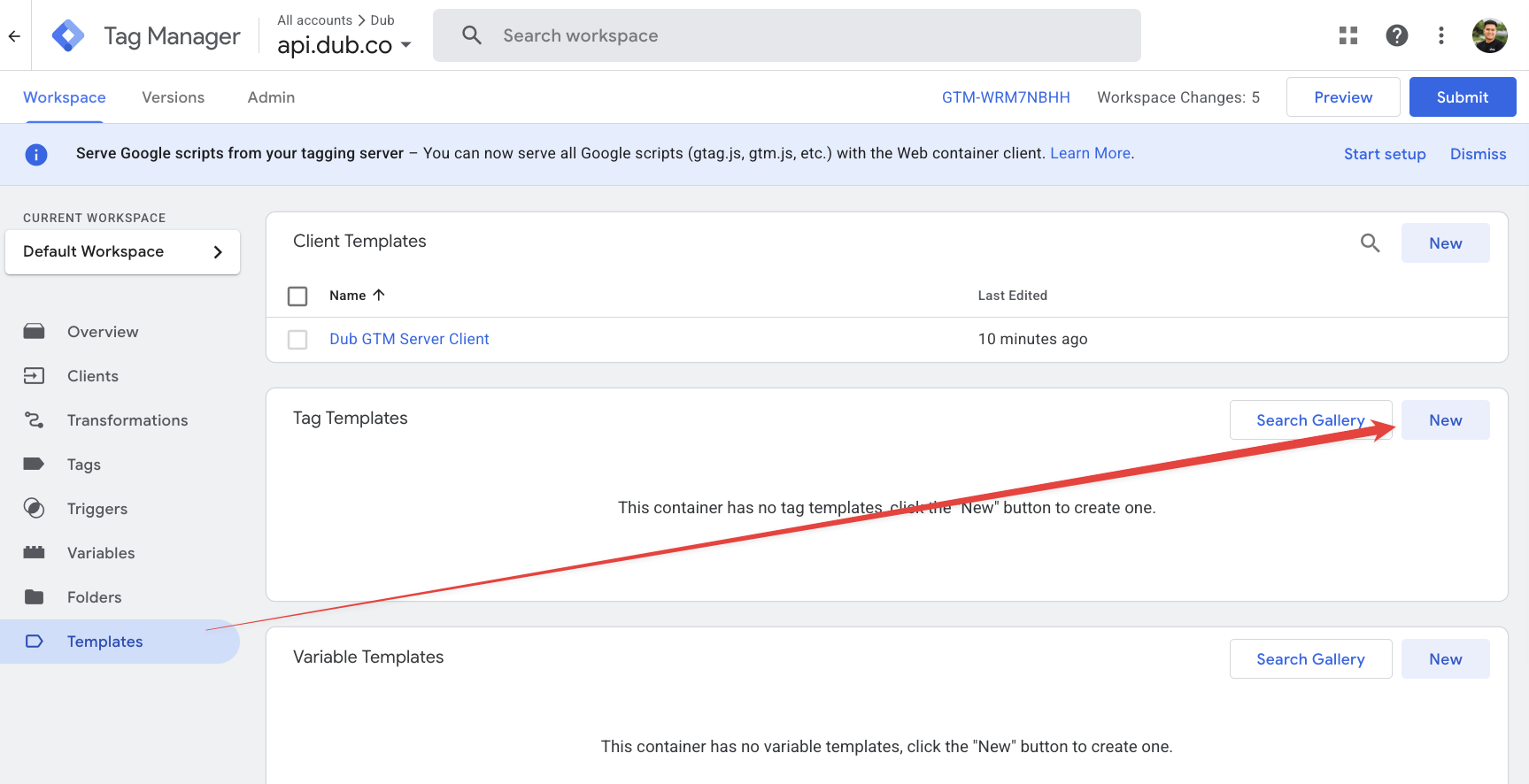This screenshot has height=784, width=1529.
Task: Click the Clients sidebar icon
Action: 35,376
